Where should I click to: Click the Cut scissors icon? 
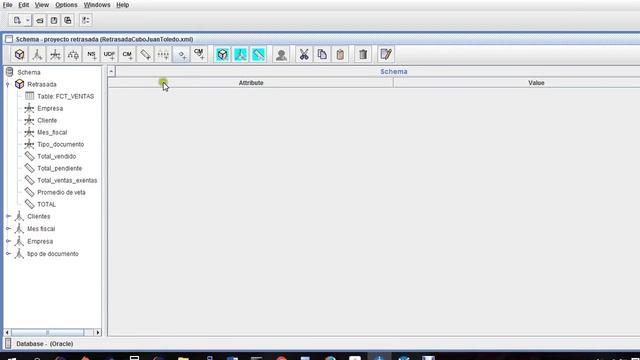click(304, 54)
